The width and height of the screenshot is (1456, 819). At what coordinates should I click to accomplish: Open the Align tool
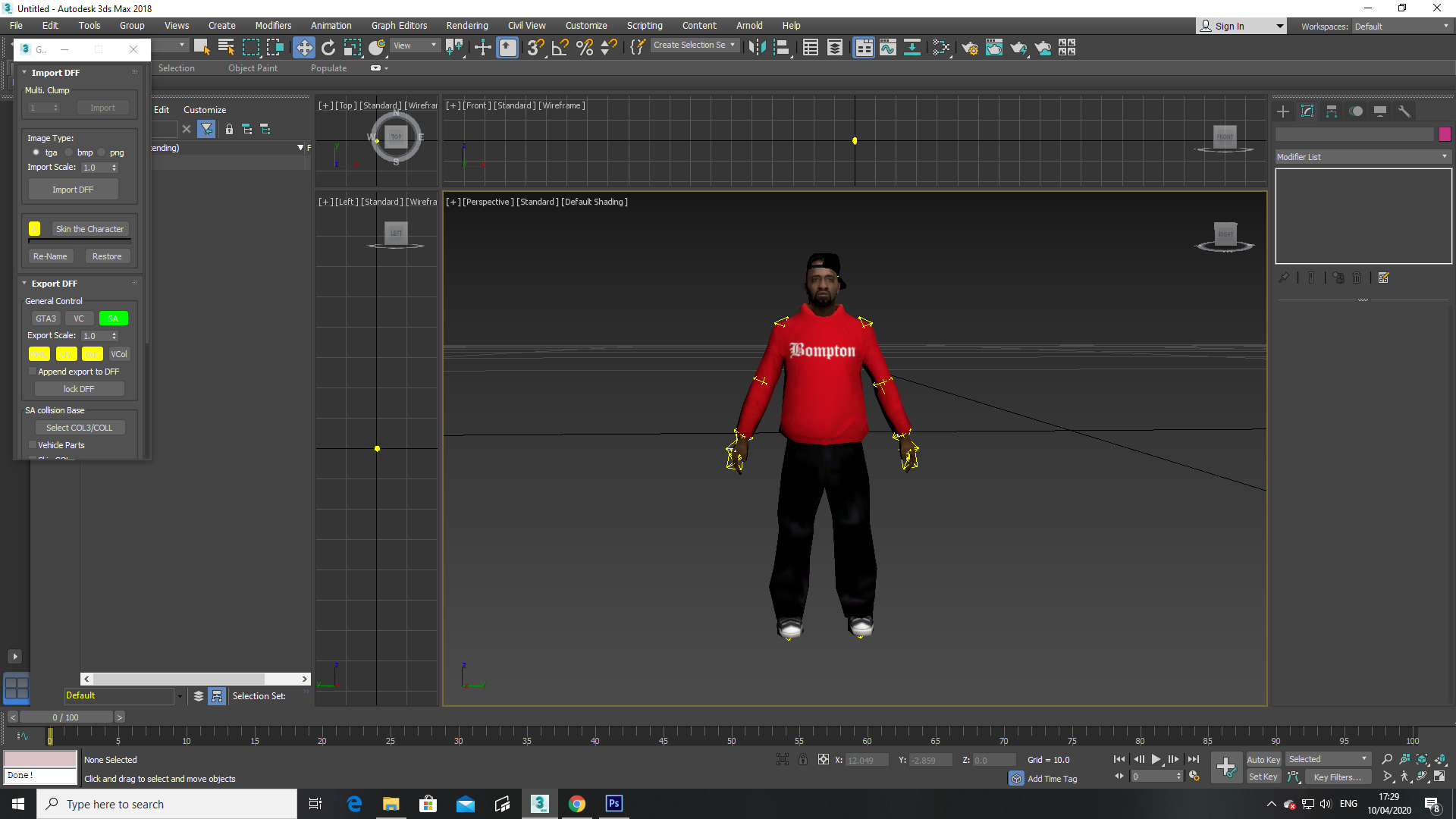point(782,48)
